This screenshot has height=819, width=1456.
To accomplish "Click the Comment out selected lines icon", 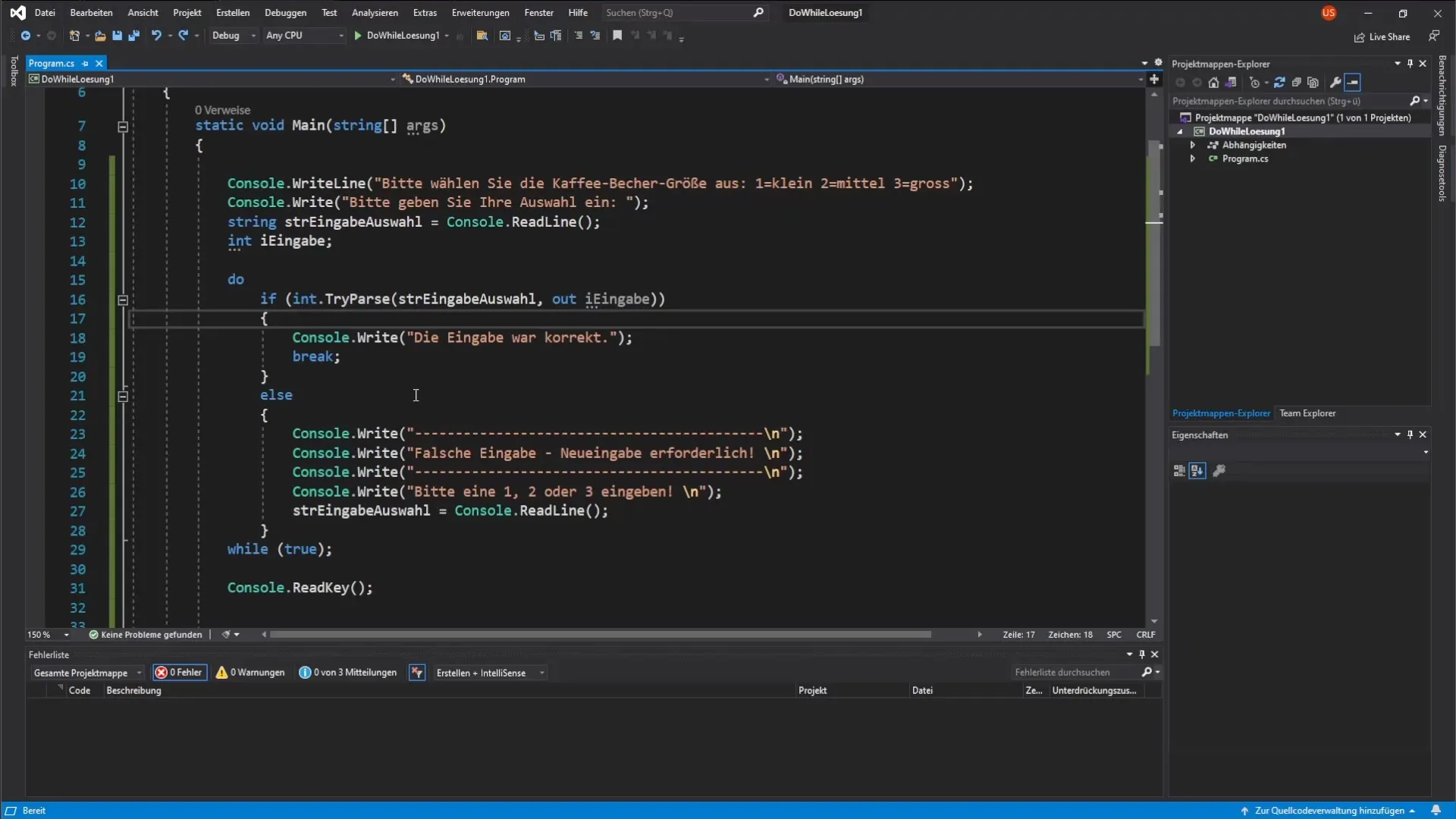I will coord(578,36).
